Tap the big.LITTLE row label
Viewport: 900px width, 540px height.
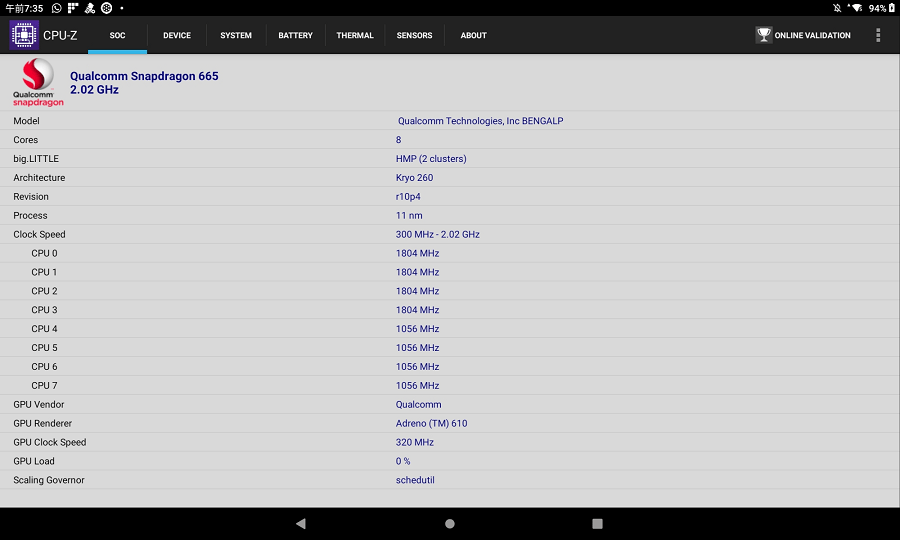tap(36, 158)
